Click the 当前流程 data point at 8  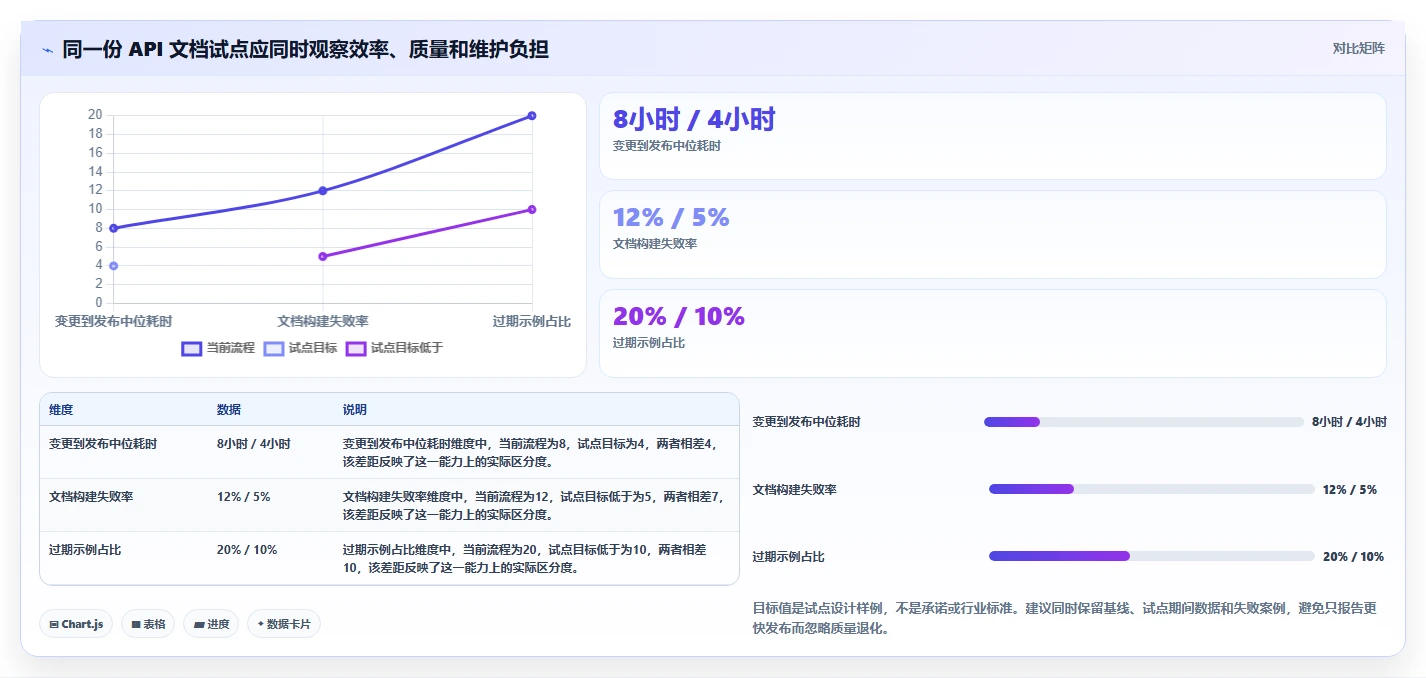pyautogui.click(x=114, y=228)
